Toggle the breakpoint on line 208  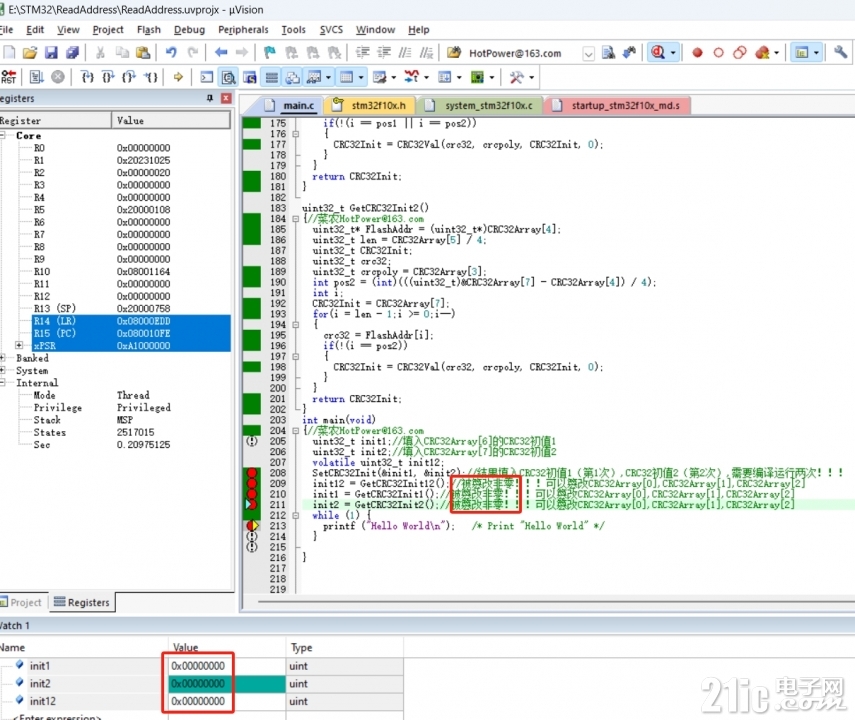[252, 473]
